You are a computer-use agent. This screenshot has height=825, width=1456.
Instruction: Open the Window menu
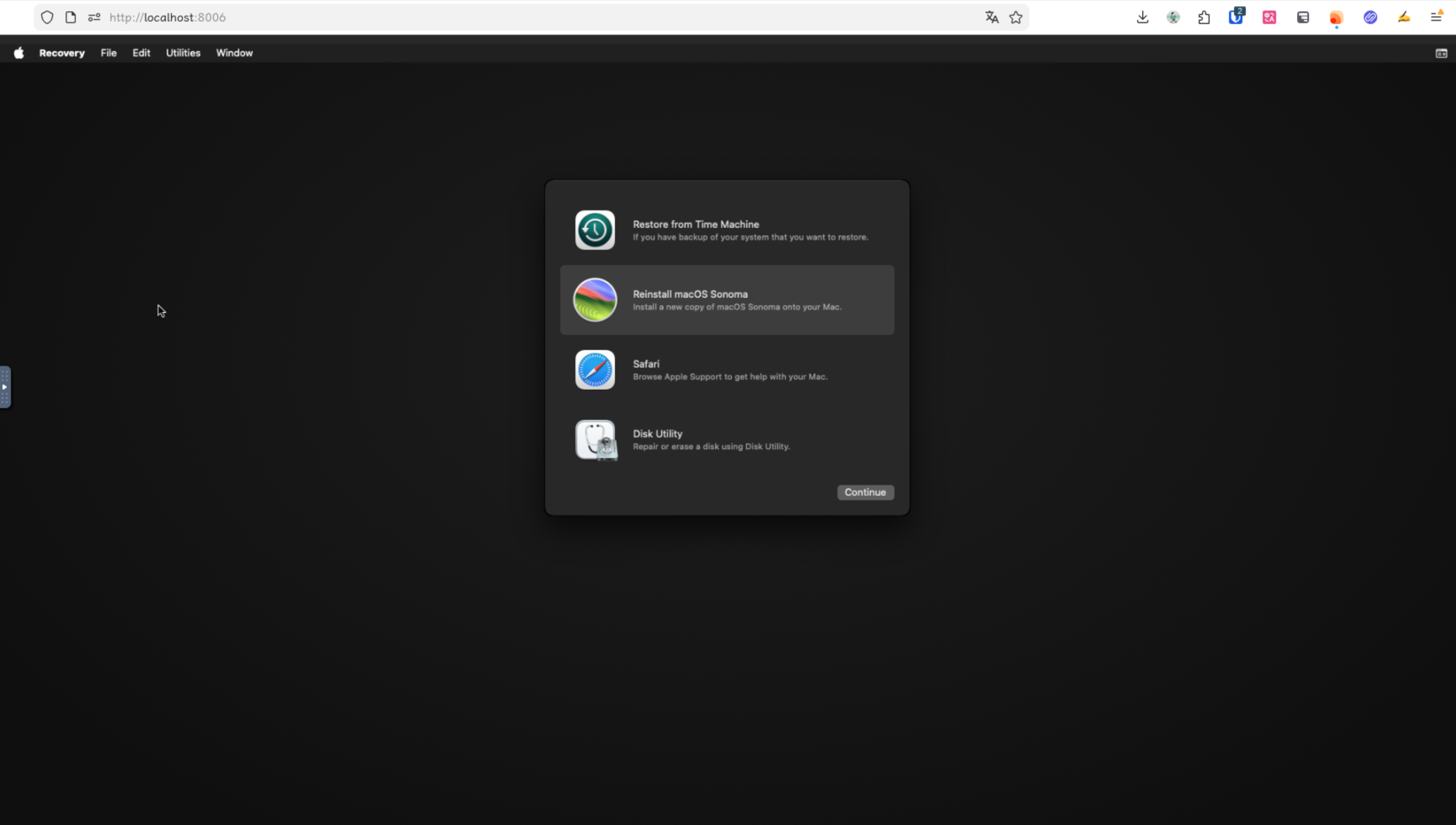click(234, 53)
